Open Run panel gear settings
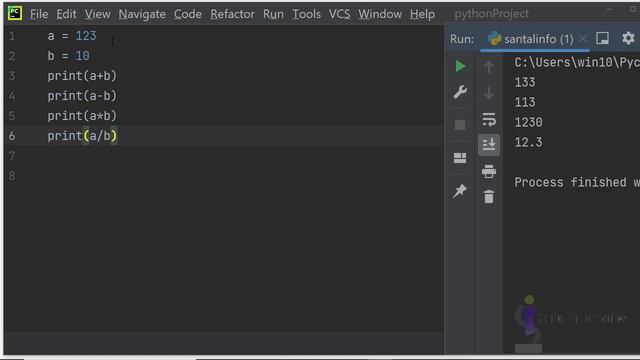Screen dimensions: 640x360 (628, 38)
